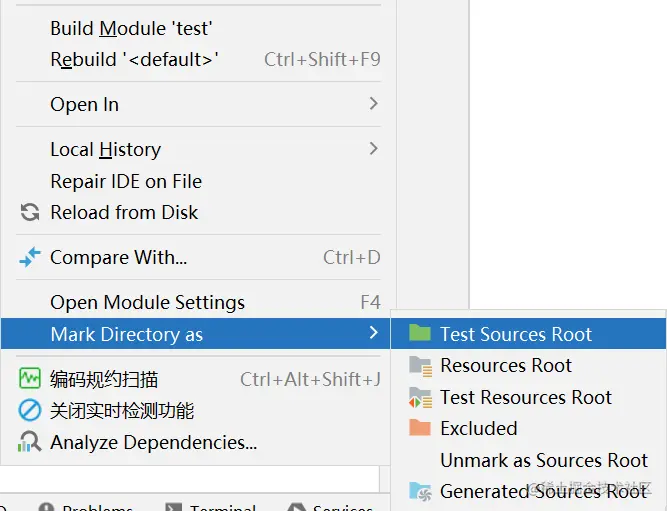Viewport: 667px width, 511px height.
Task: Click the Analyze Dependencies magnifier icon
Action: [x=30, y=442]
